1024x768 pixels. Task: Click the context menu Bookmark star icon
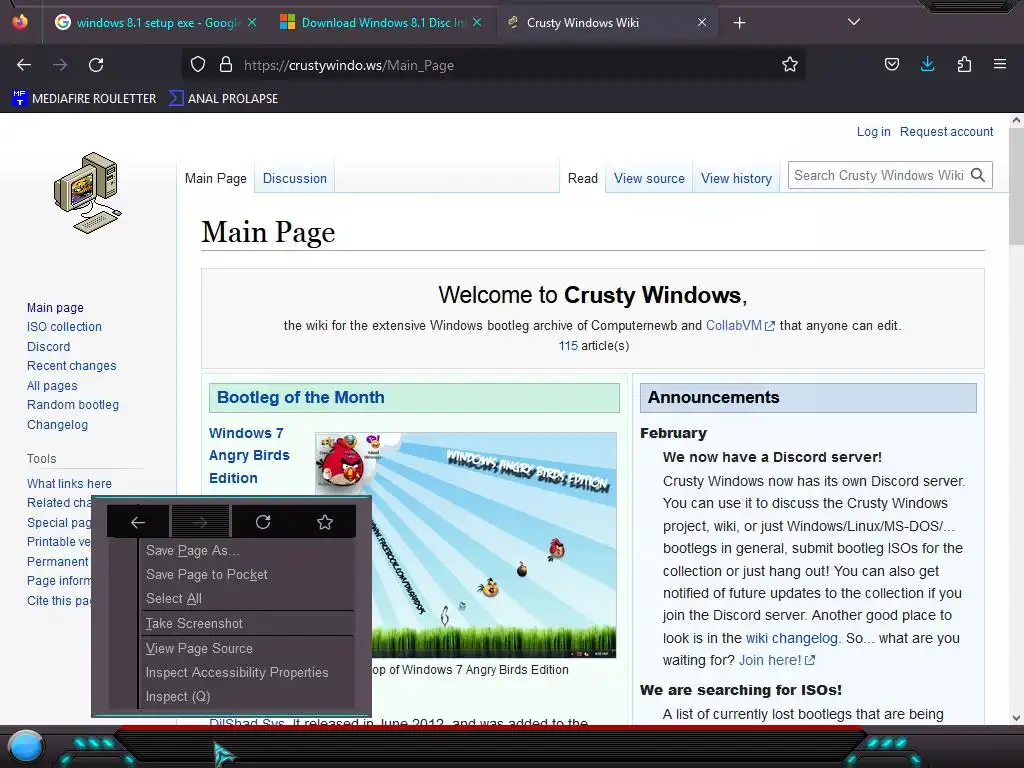[325, 522]
